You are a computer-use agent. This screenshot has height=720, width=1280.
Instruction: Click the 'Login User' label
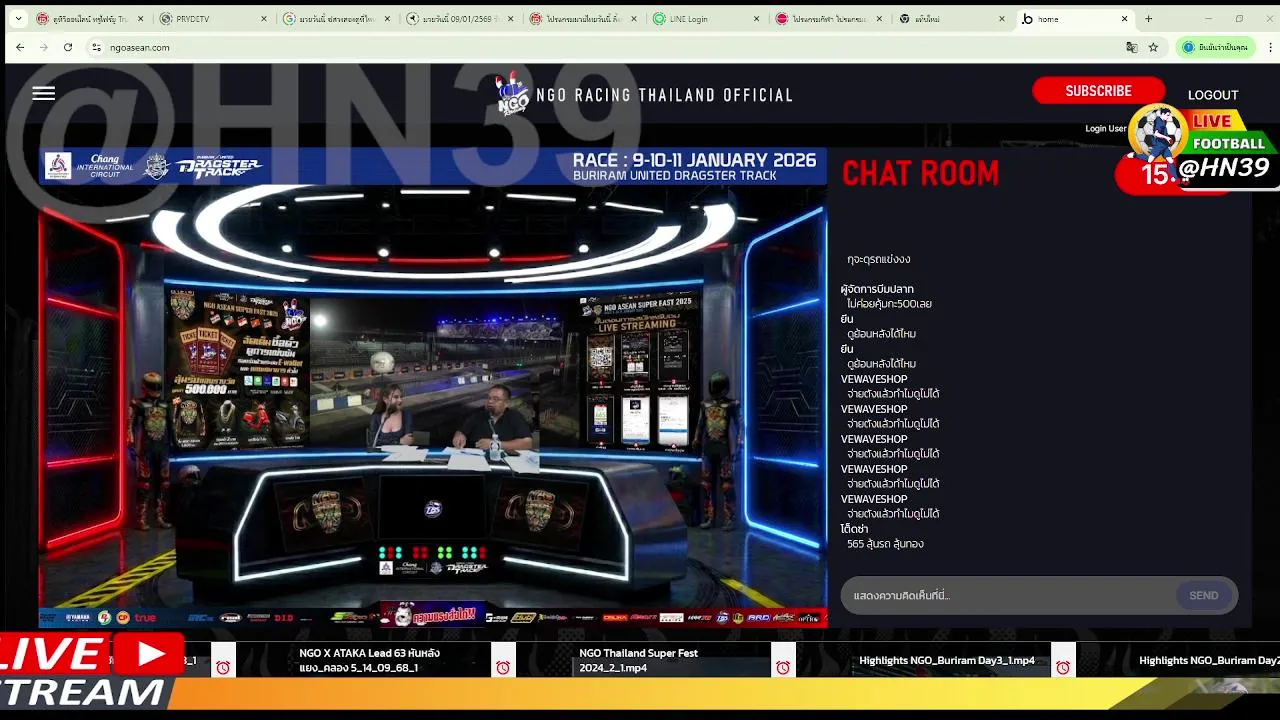(1105, 128)
